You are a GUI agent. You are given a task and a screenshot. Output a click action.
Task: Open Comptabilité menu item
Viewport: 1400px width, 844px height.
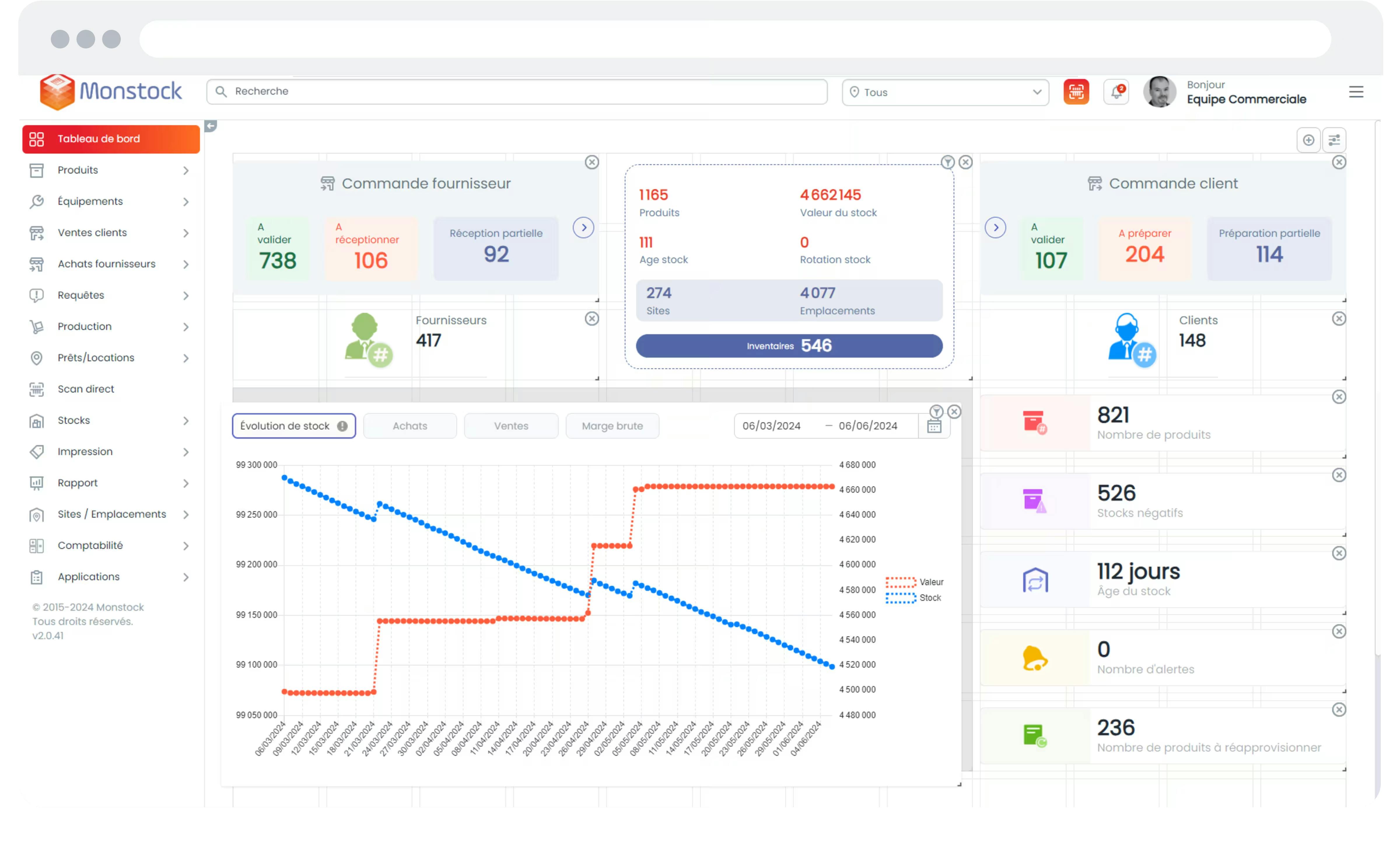111,545
